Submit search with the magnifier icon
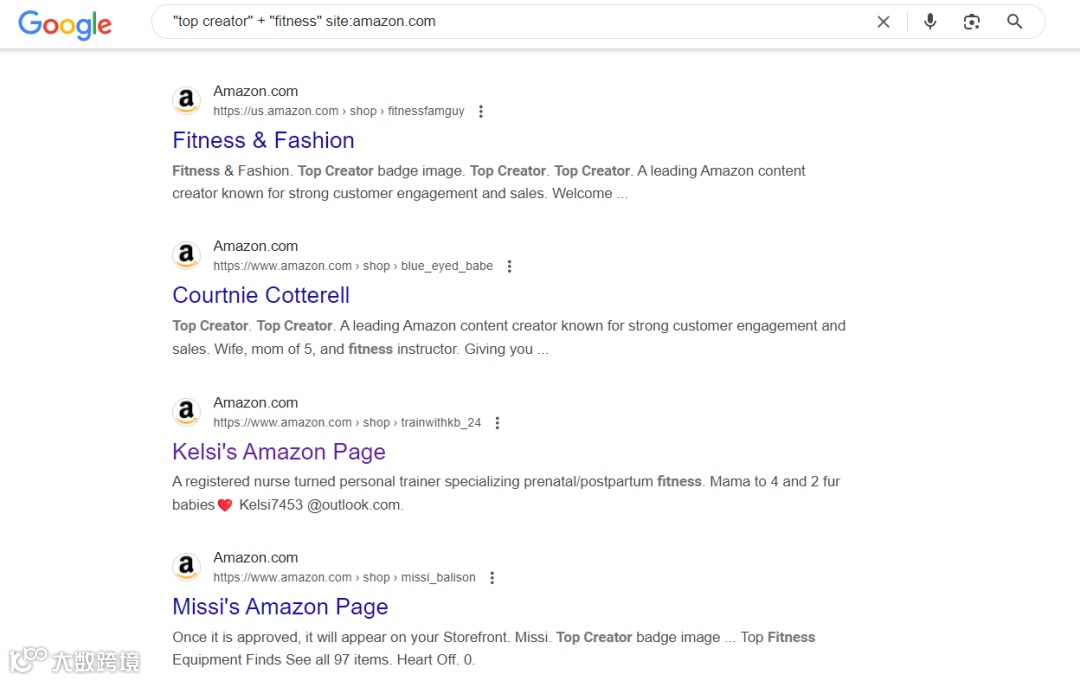This screenshot has height=681, width=1080. [x=1014, y=22]
